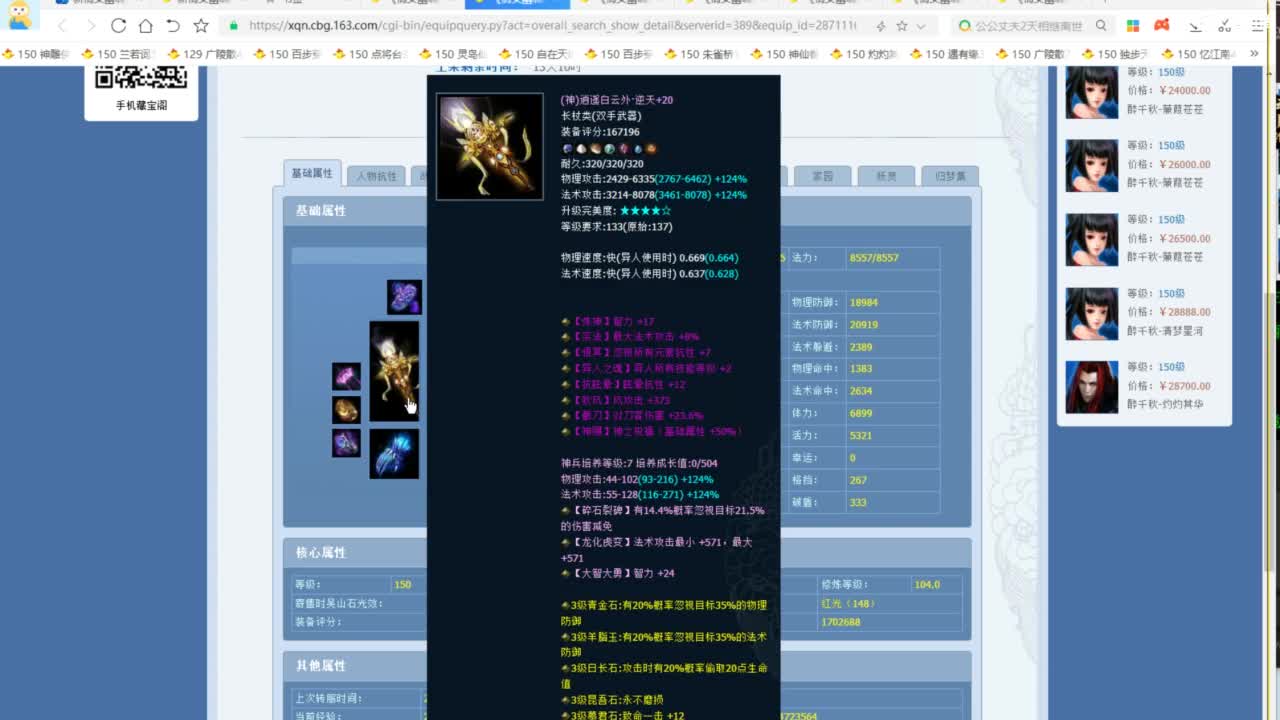Screen dimensions: 1280x720
Task: Open the '150 独步天' bookmark
Action: (1116, 54)
